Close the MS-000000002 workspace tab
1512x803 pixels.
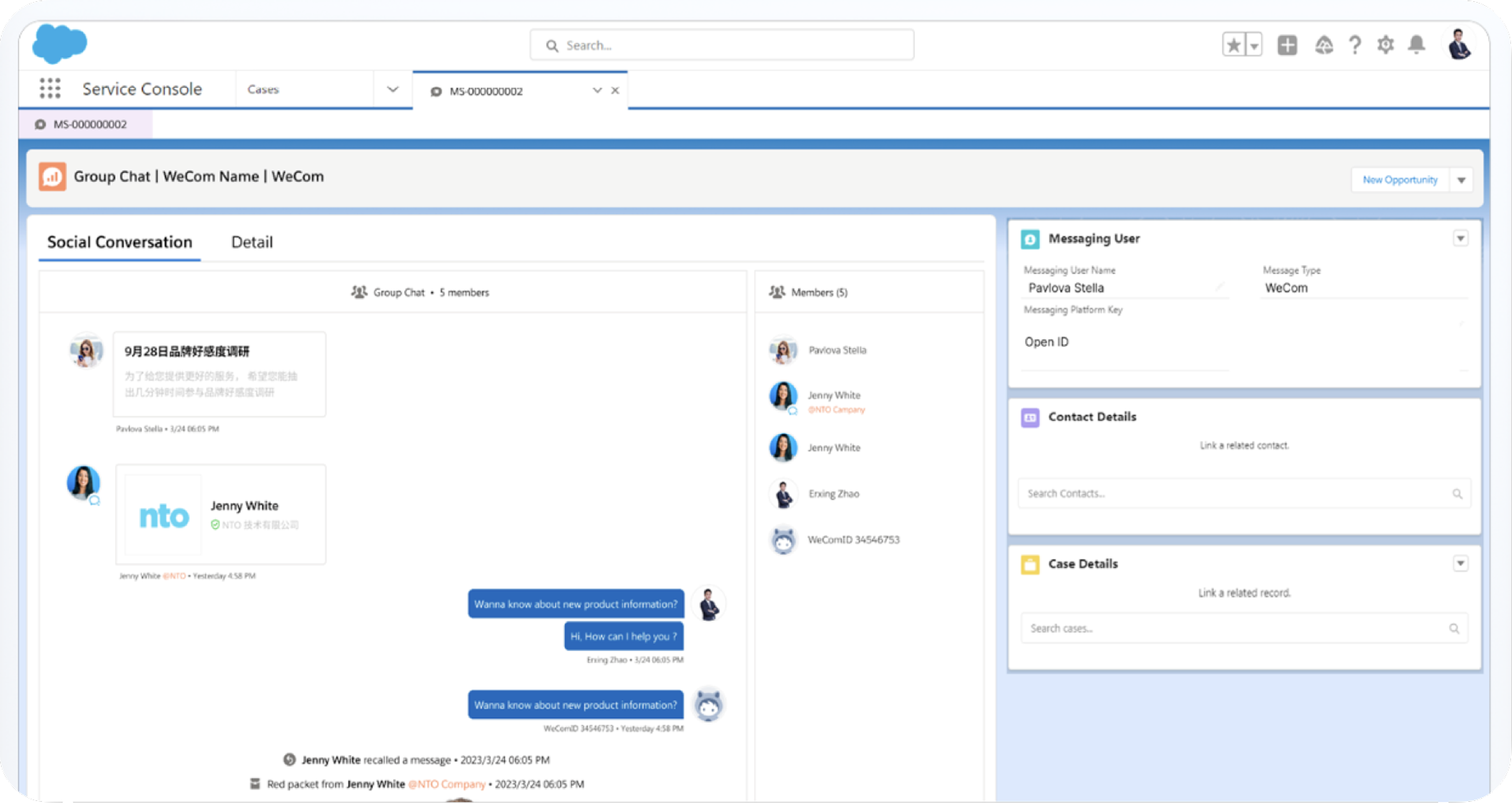[x=615, y=91]
